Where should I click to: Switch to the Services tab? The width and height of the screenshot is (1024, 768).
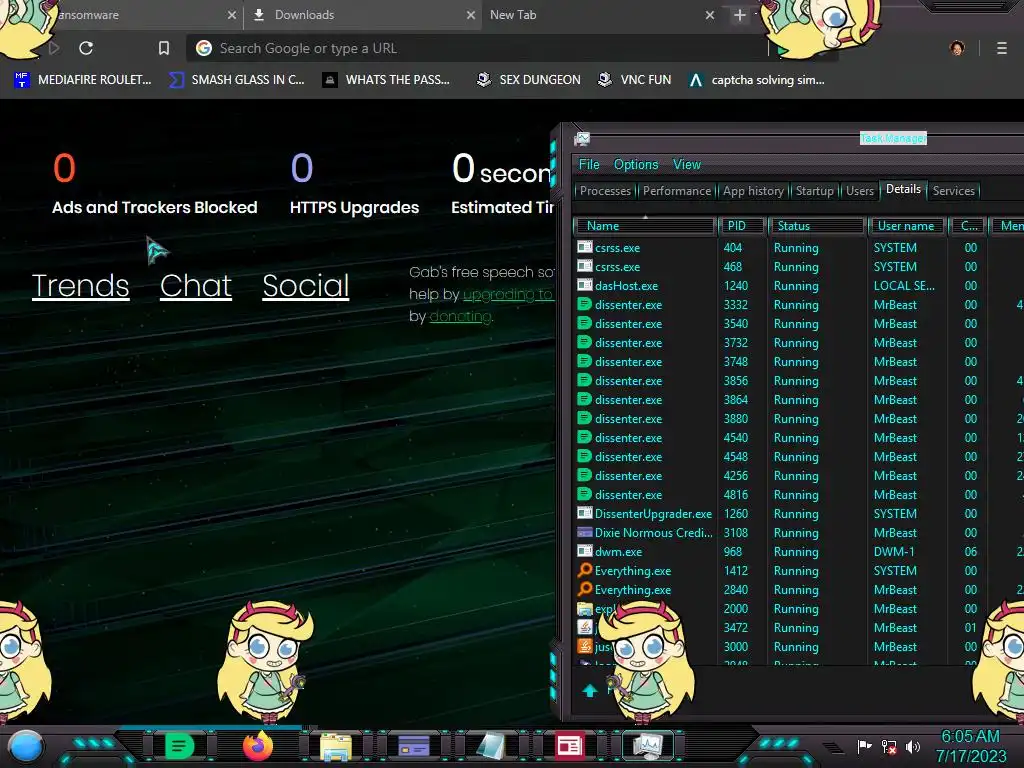pos(953,191)
